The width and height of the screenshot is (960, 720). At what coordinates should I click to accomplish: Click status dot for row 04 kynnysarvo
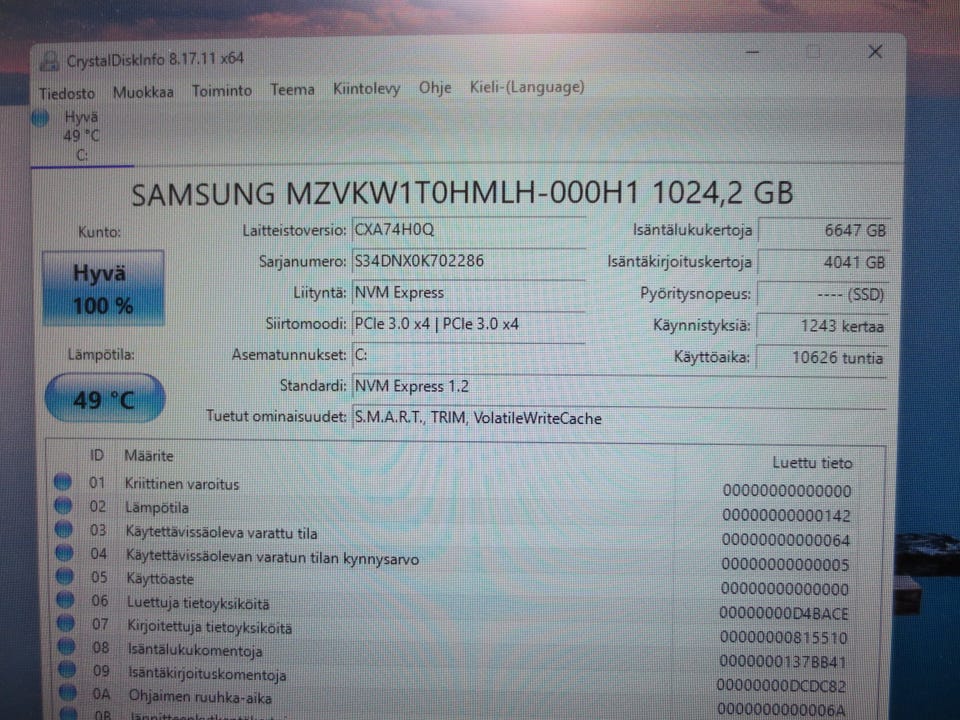(64, 552)
